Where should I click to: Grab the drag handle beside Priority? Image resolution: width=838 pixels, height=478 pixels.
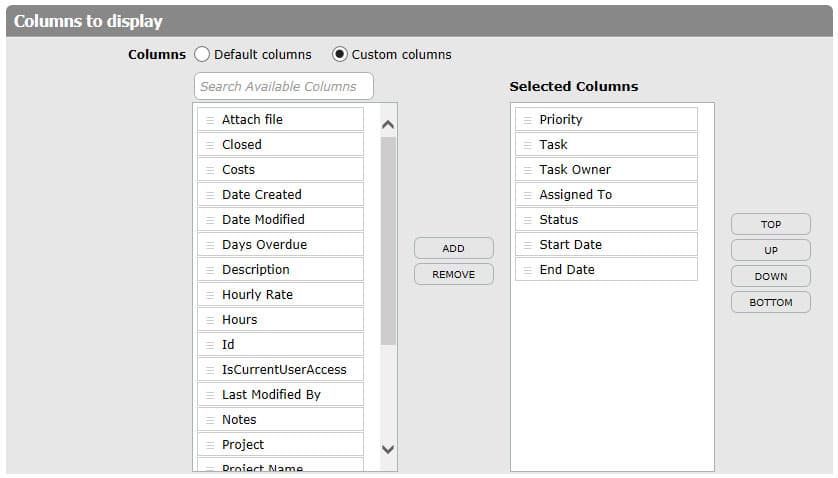point(527,120)
